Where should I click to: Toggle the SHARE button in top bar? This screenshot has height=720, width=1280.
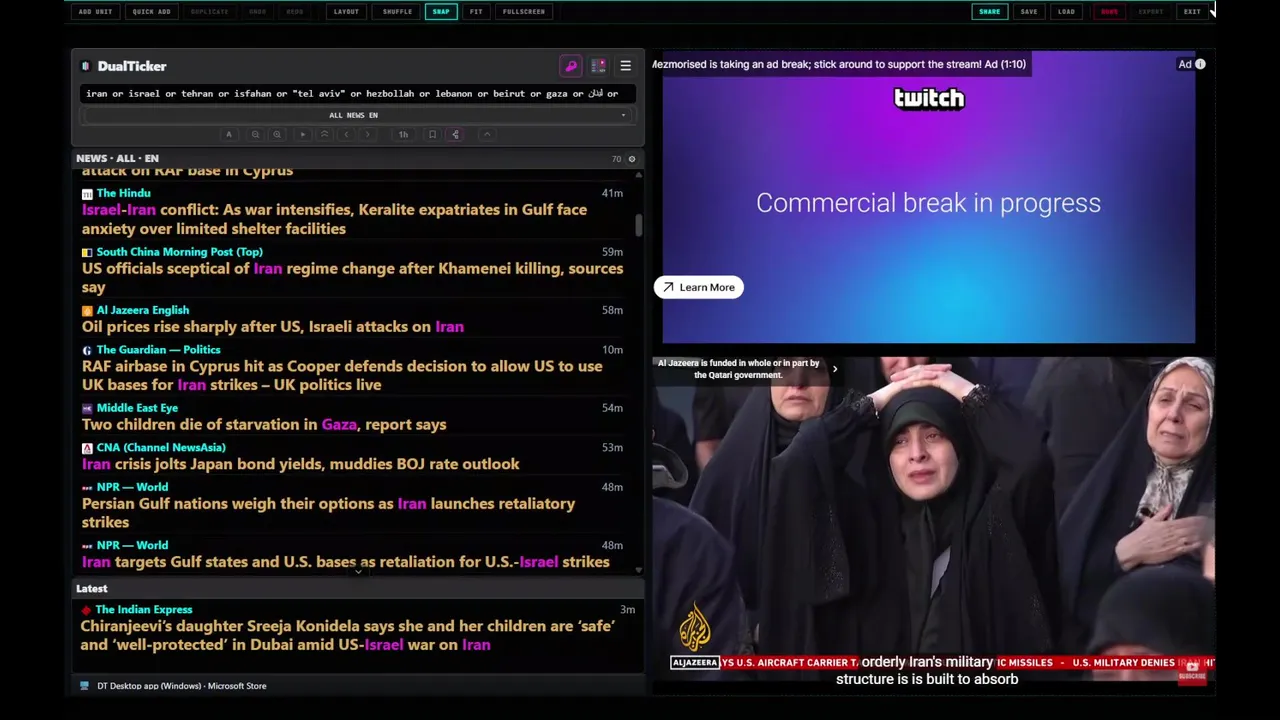click(x=989, y=12)
